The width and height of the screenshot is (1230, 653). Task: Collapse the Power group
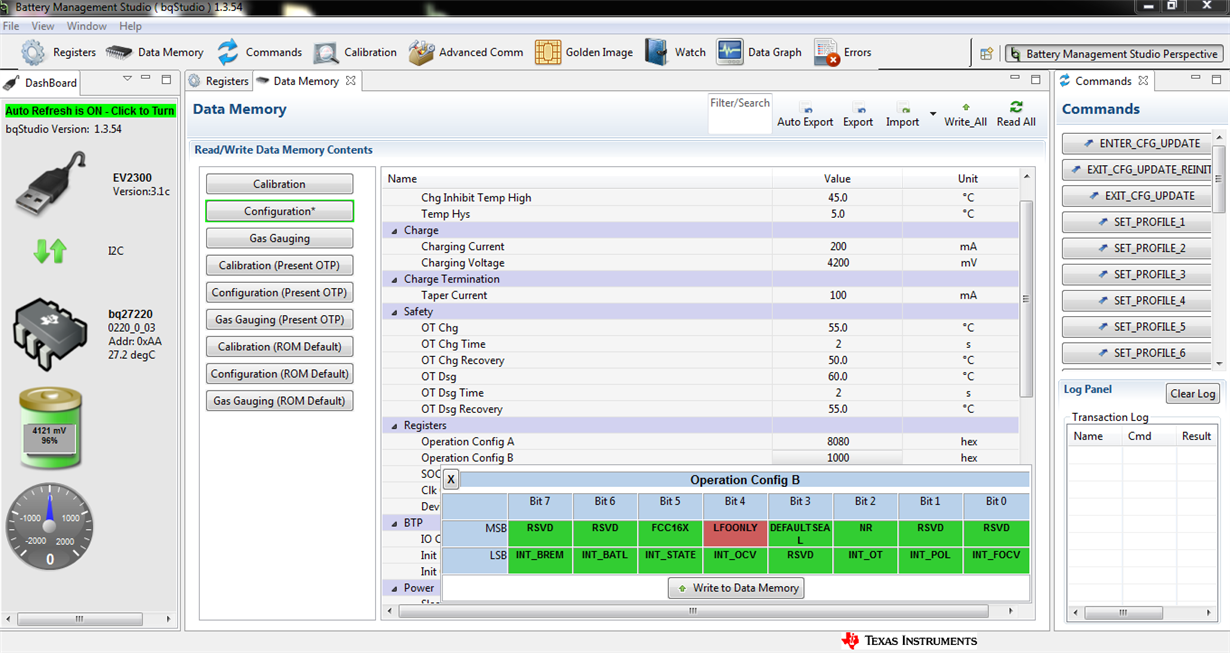coord(393,588)
